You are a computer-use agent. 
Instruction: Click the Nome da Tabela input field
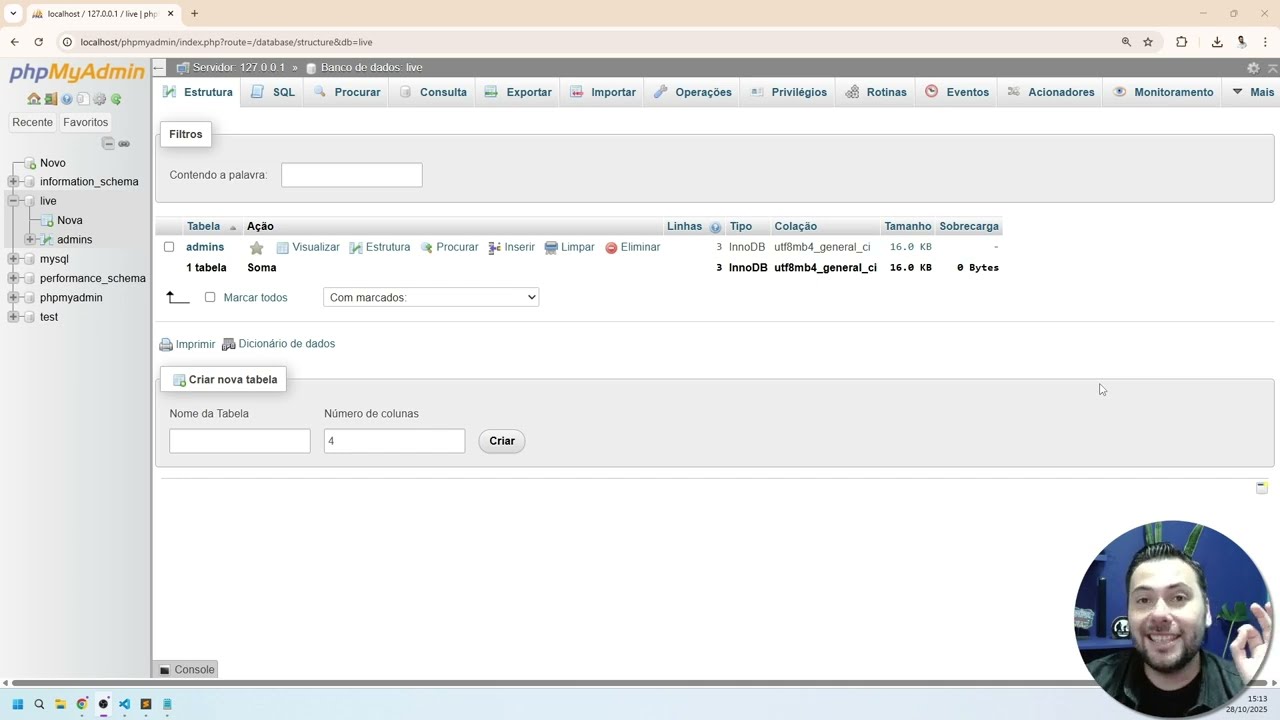[240, 441]
